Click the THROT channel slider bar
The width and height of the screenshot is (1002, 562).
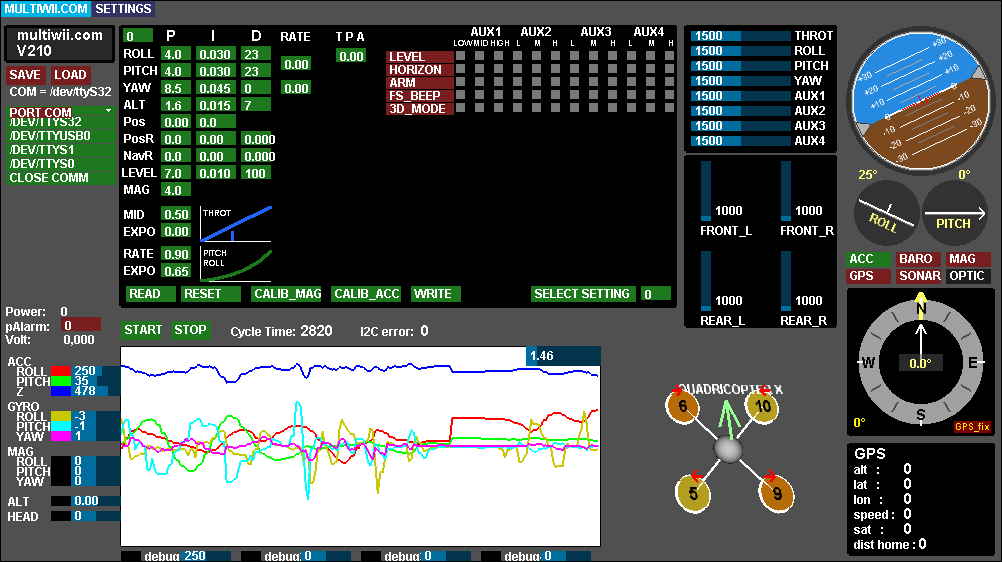pyautogui.click(x=754, y=36)
